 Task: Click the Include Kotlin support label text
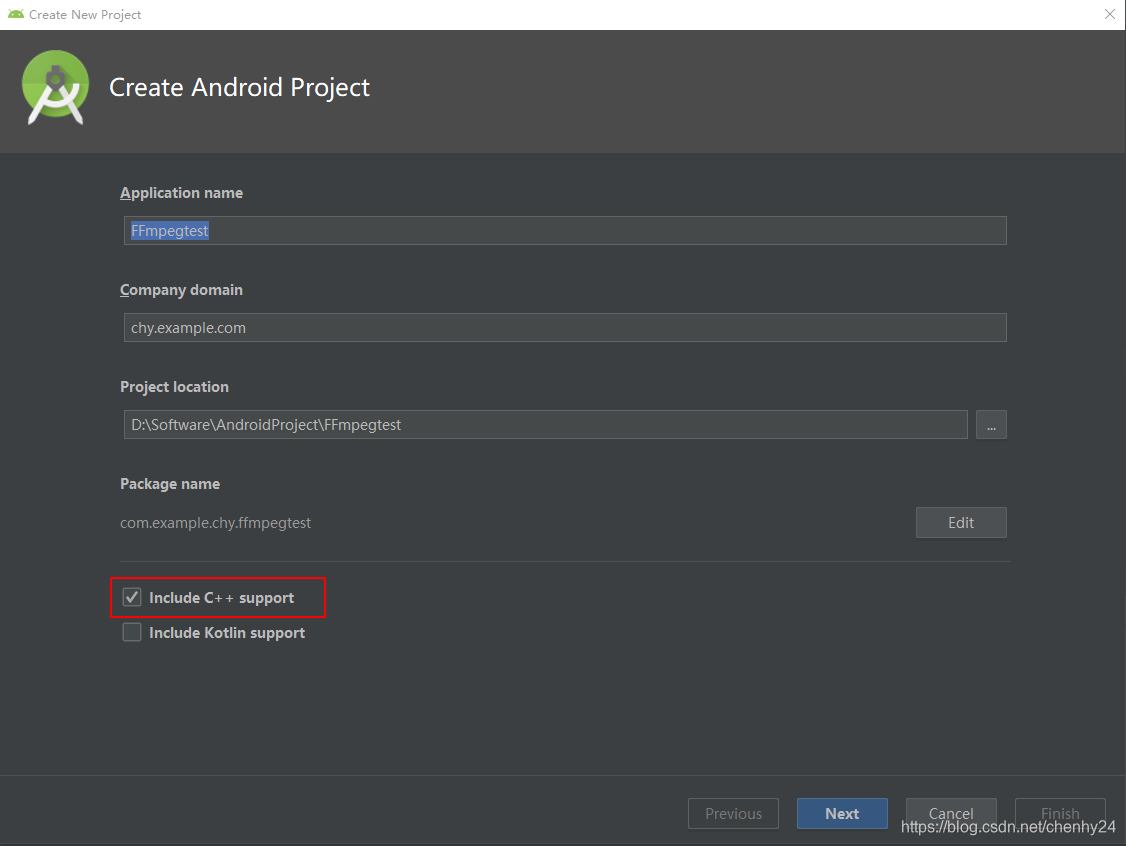point(227,633)
